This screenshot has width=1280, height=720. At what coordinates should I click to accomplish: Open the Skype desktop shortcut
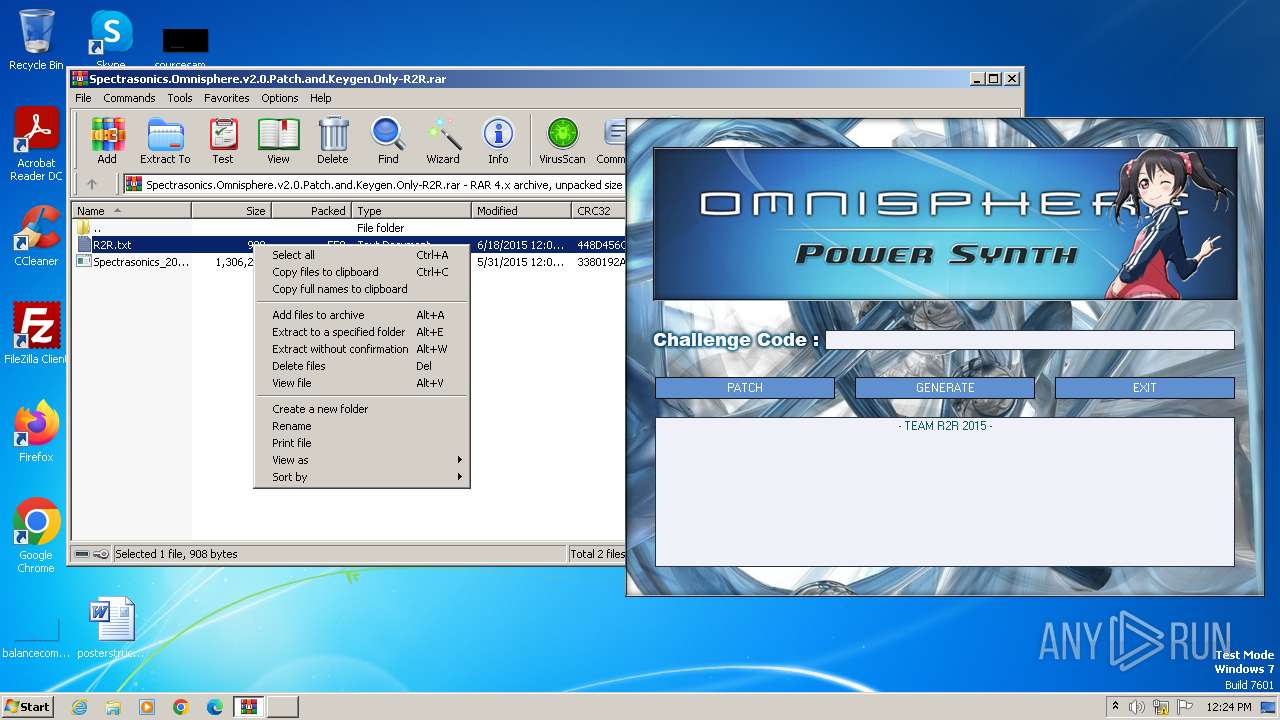[110, 40]
